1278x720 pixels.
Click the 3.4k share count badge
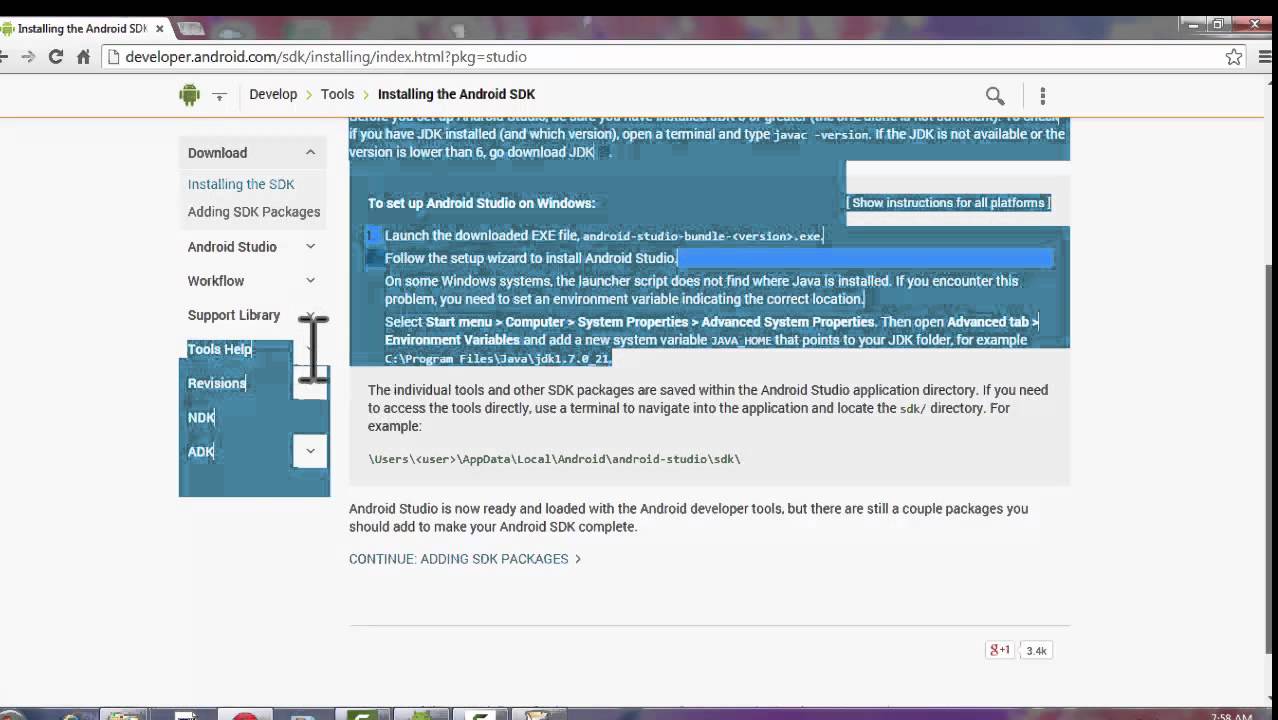coord(1036,651)
